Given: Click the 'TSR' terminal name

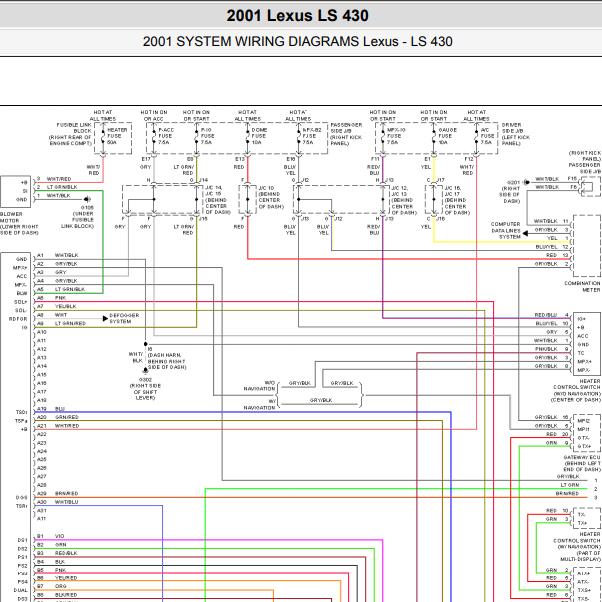Looking at the screenshot, I should 22,506.
